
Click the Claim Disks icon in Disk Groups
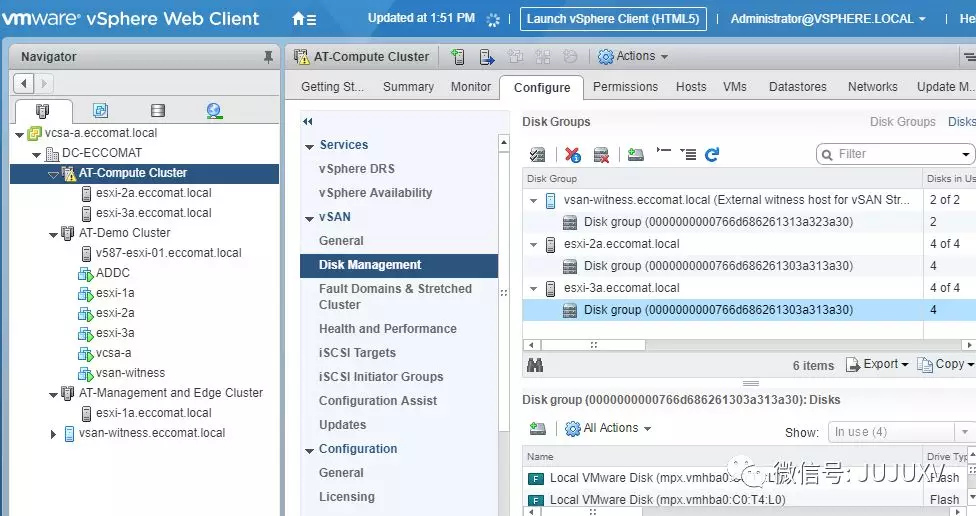click(x=537, y=154)
